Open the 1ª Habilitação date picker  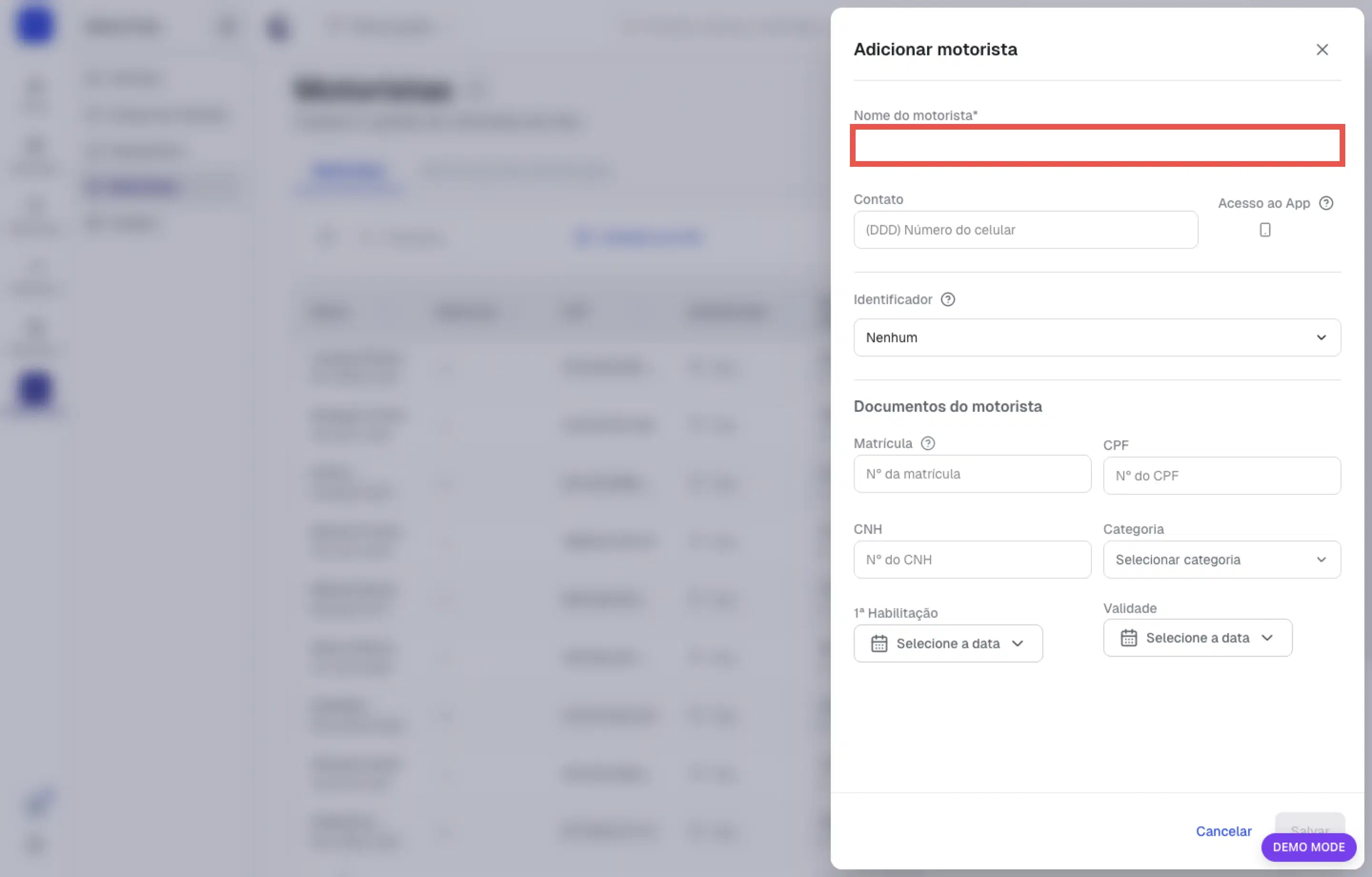(x=948, y=643)
